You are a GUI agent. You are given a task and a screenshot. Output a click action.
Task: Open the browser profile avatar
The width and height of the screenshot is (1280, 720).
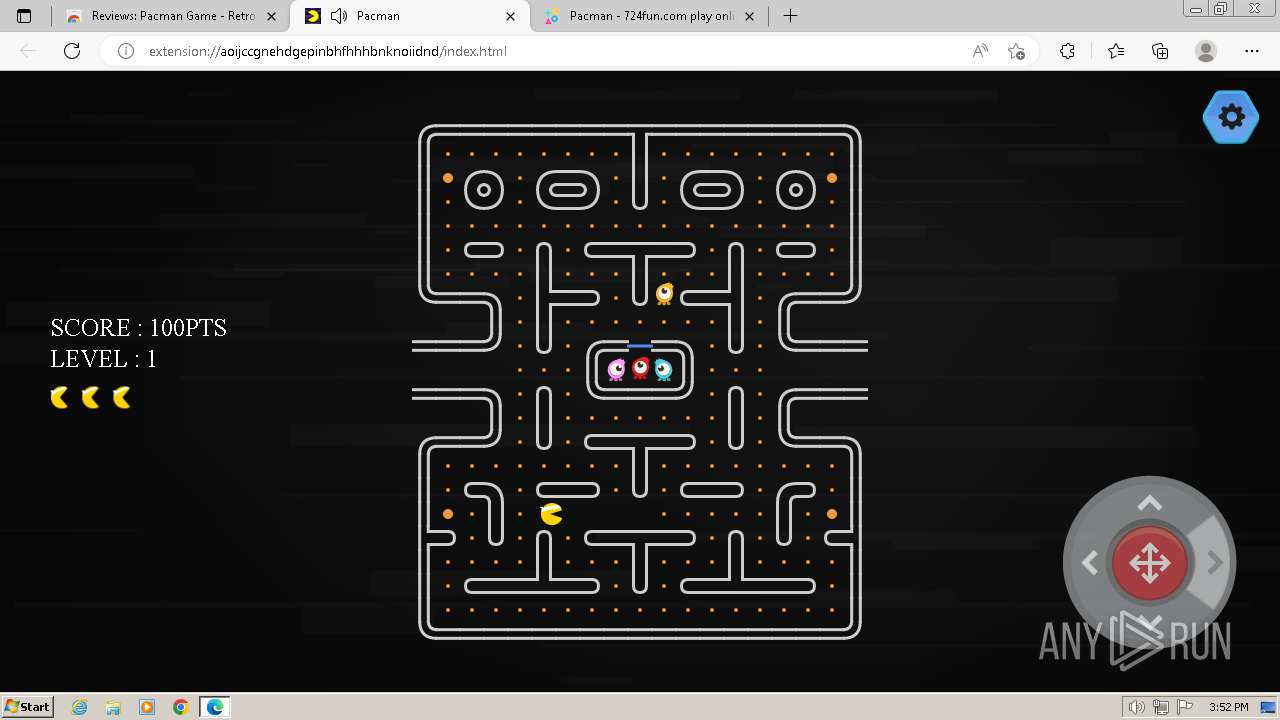1206,51
